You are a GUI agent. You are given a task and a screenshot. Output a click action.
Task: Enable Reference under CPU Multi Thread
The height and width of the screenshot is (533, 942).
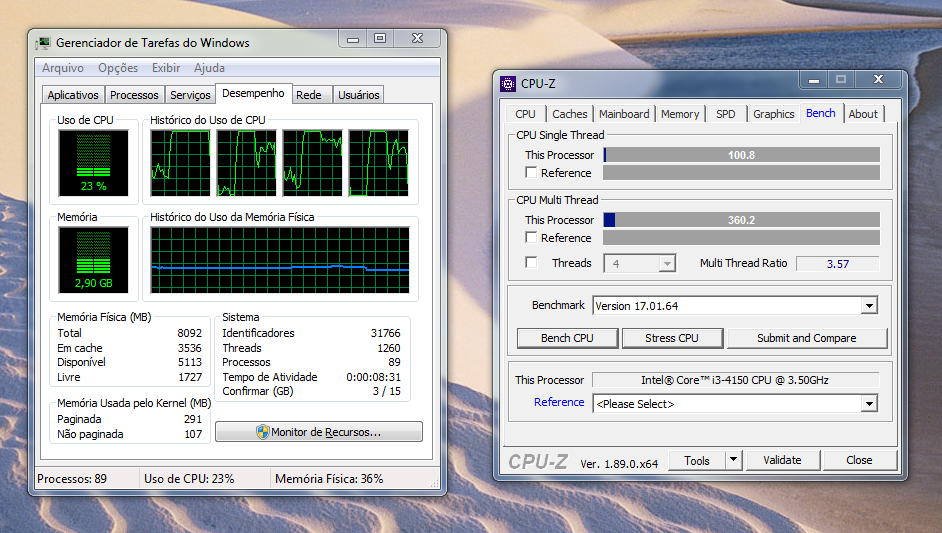tap(531, 237)
